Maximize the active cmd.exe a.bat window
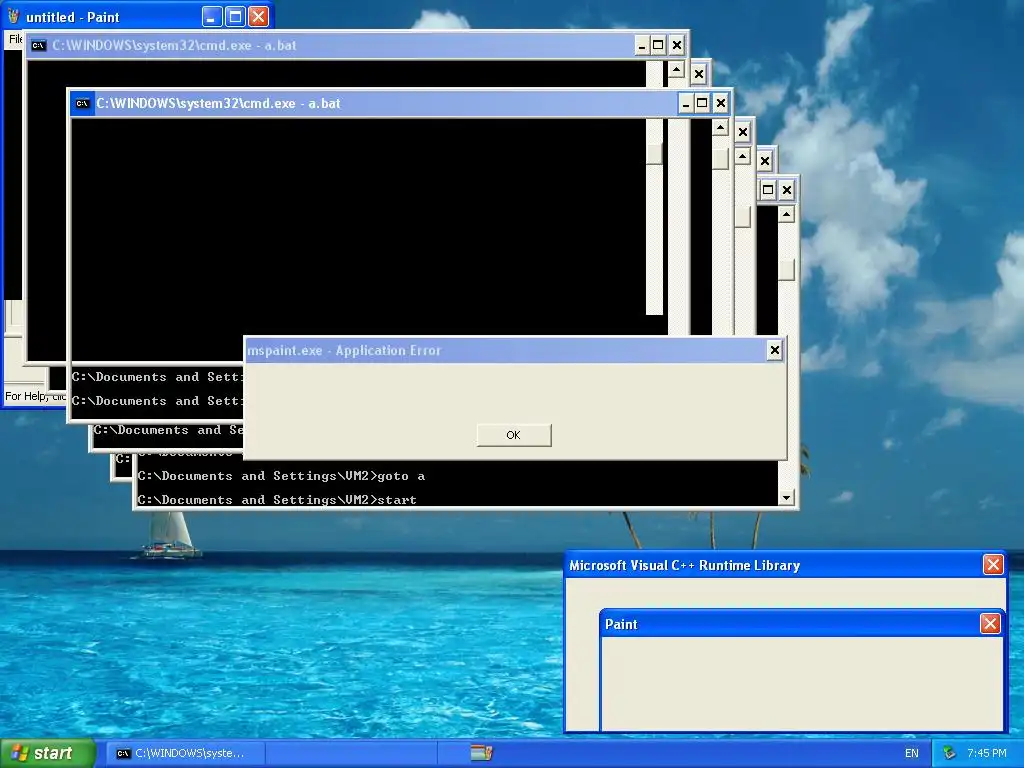 pyautogui.click(x=702, y=103)
